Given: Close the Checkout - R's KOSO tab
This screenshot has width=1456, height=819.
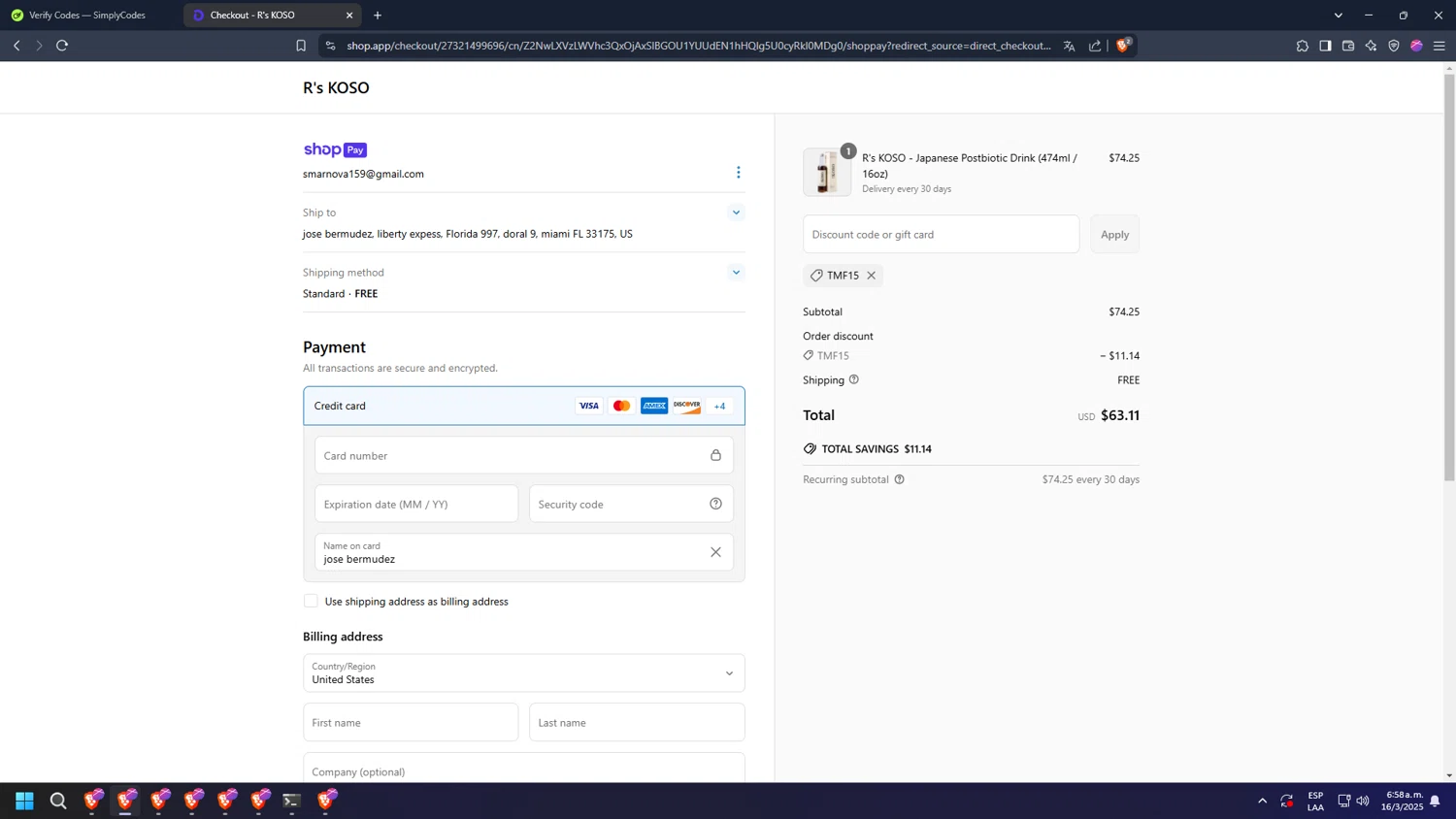Looking at the screenshot, I should tap(349, 16).
